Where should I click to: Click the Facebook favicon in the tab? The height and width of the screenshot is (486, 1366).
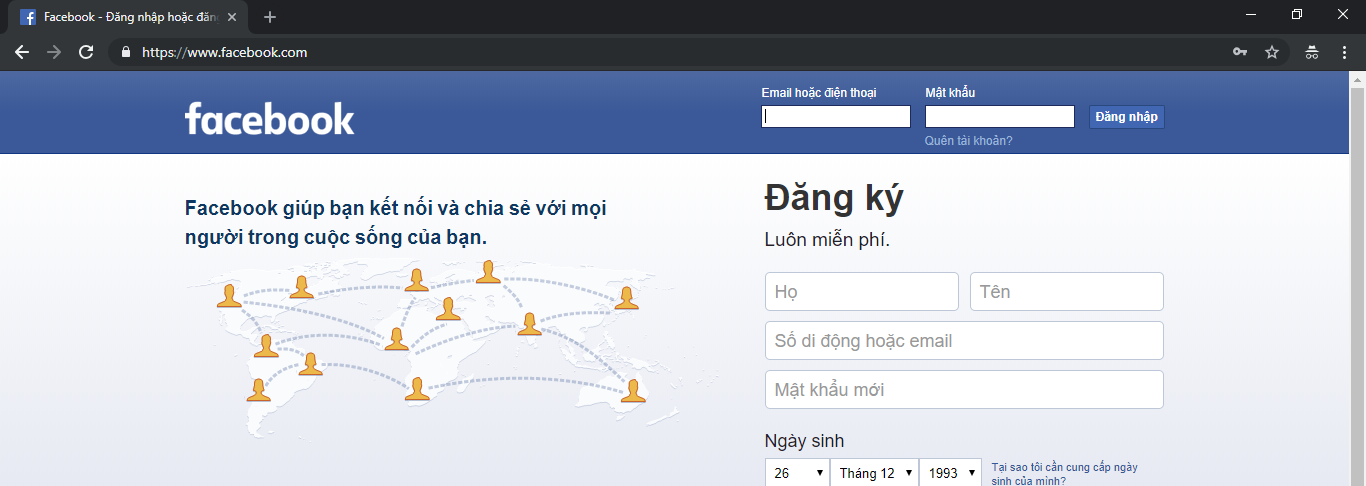28,17
